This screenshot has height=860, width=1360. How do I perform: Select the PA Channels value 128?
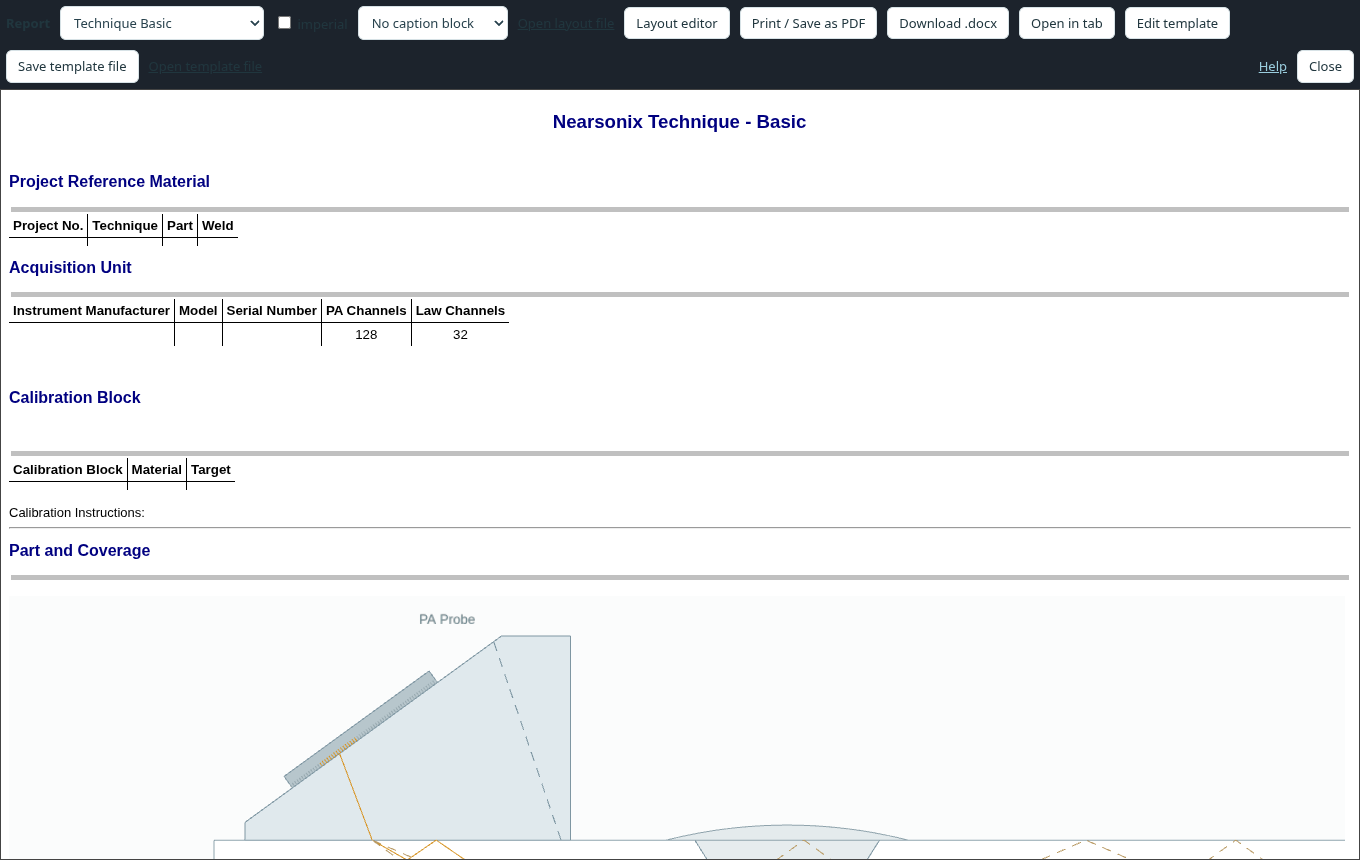(x=366, y=335)
